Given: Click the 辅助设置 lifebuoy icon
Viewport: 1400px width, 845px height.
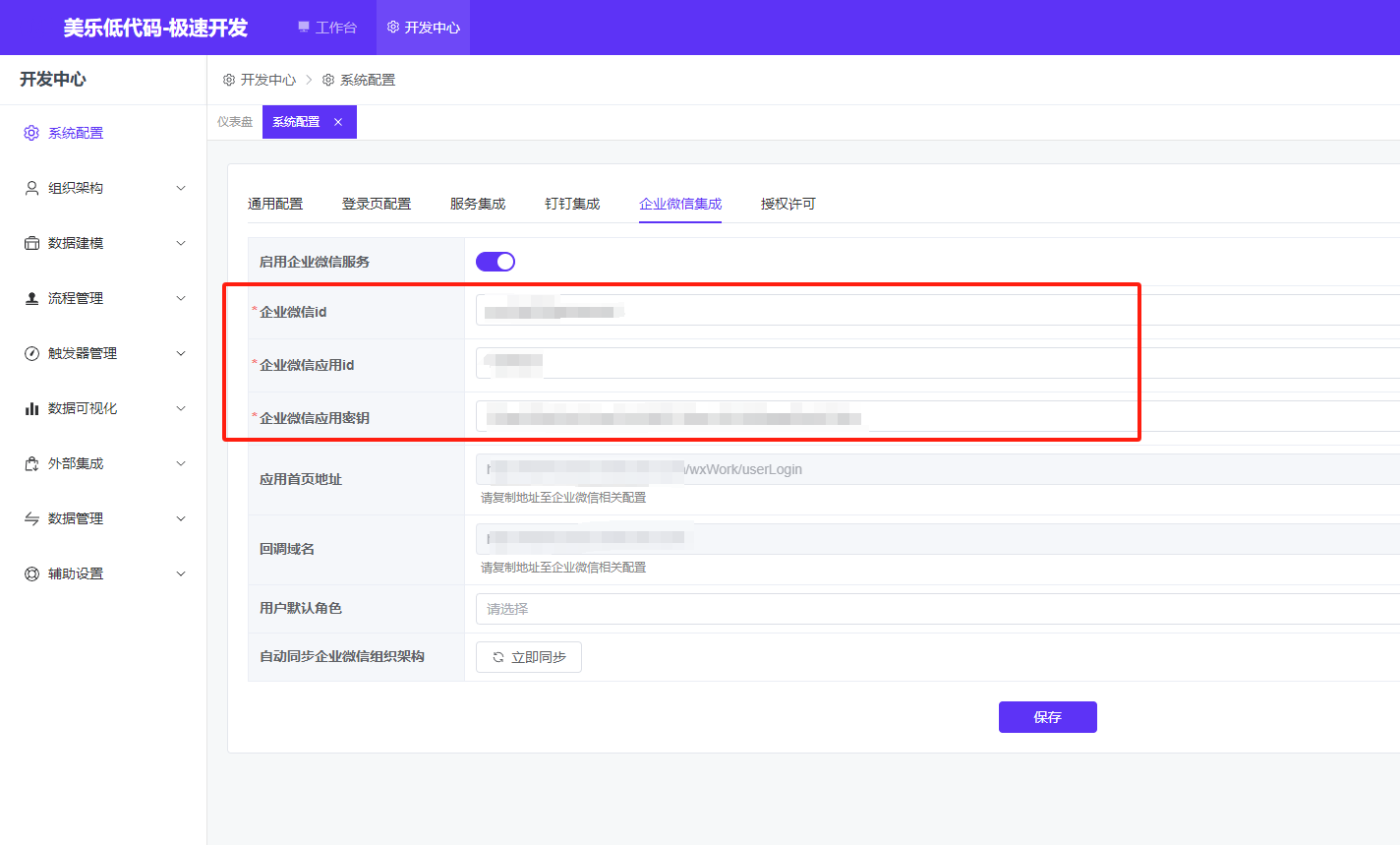Looking at the screenshot, I should coord(31,573).
